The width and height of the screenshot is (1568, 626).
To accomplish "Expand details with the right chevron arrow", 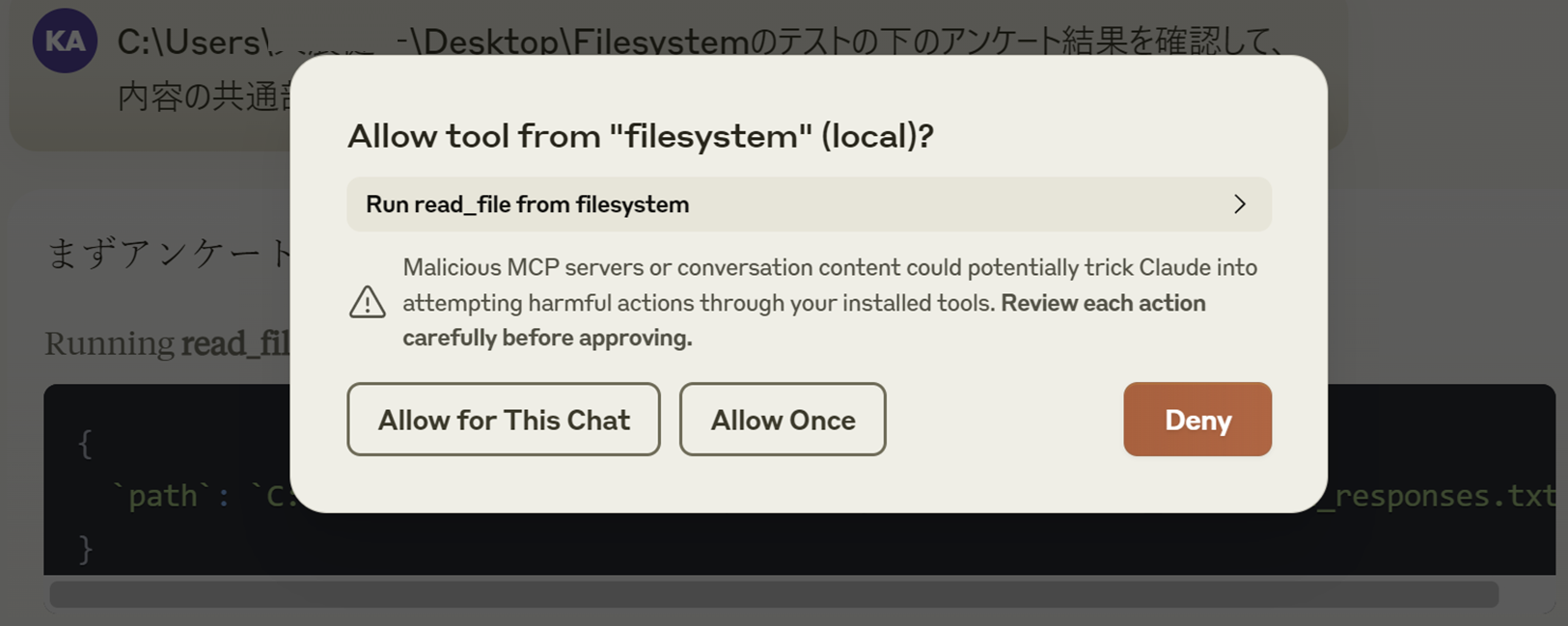I will point(1240,204).
